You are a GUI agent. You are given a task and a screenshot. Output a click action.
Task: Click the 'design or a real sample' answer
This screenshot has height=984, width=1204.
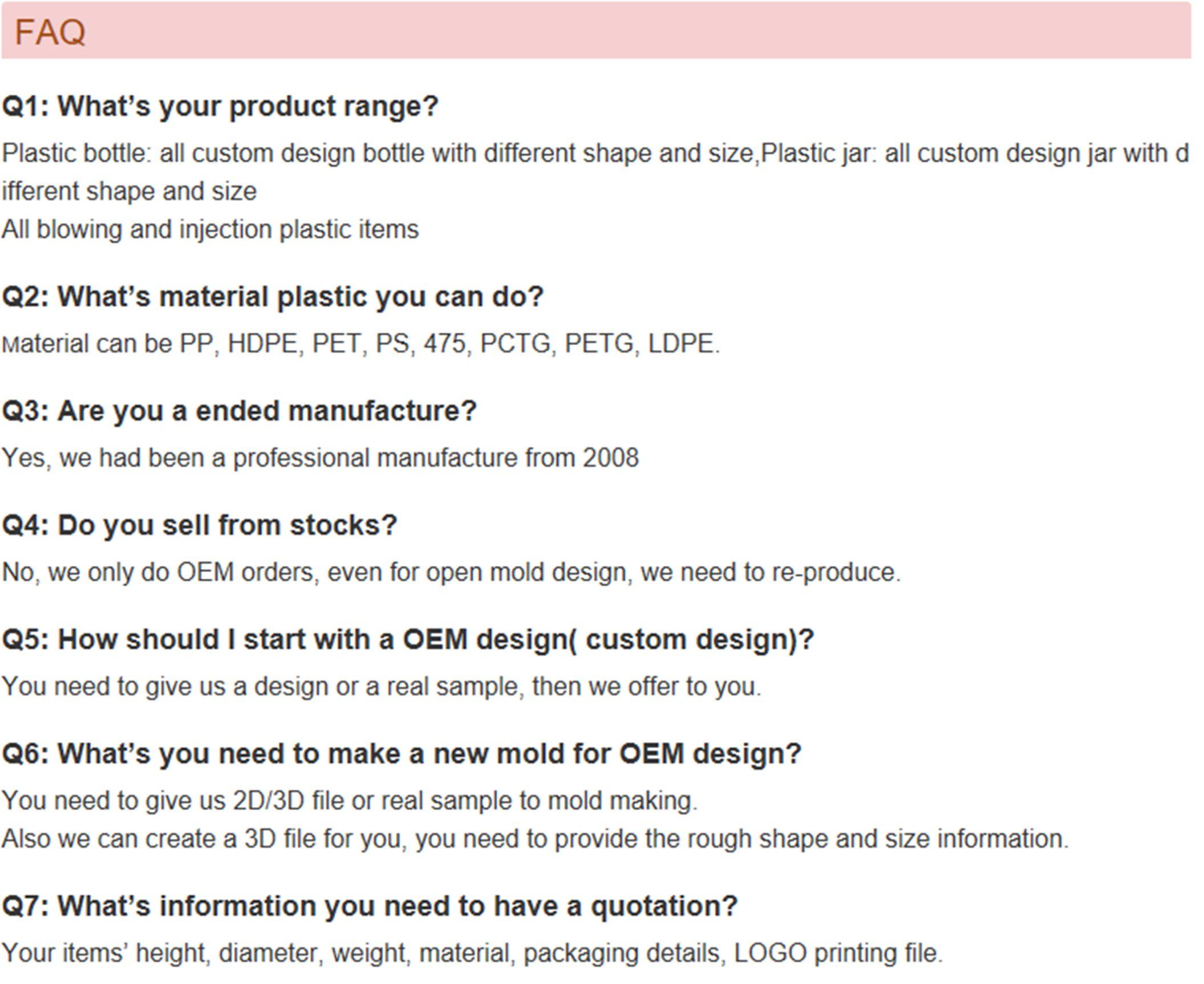[x=382, y=687]
